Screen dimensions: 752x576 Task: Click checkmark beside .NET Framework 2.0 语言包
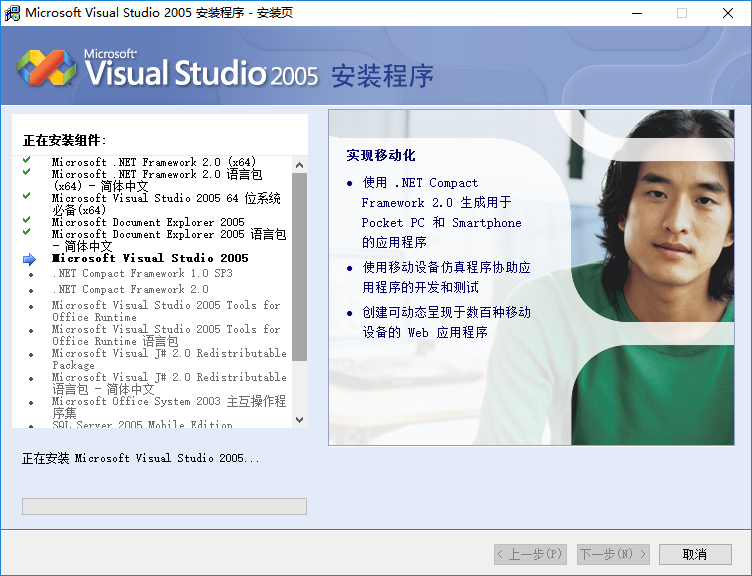click(27, 172)
